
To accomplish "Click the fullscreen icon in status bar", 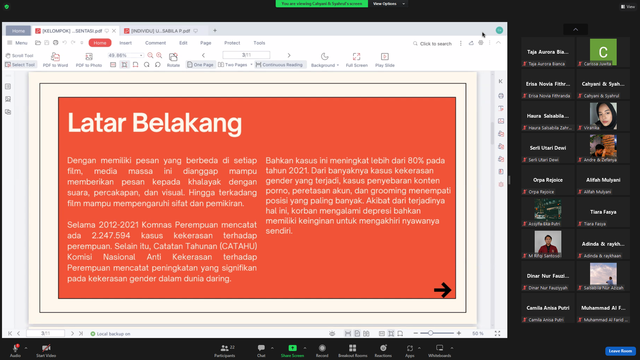I will point(498,333).
